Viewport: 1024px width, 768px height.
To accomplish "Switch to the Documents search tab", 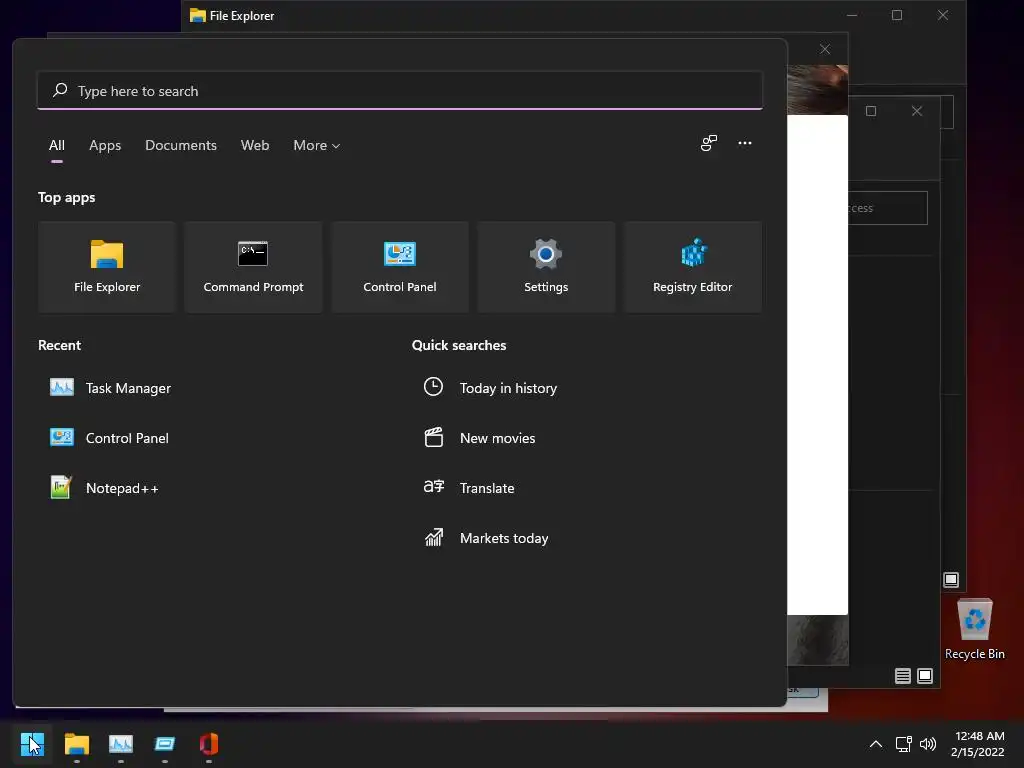I will pos(181,145).
